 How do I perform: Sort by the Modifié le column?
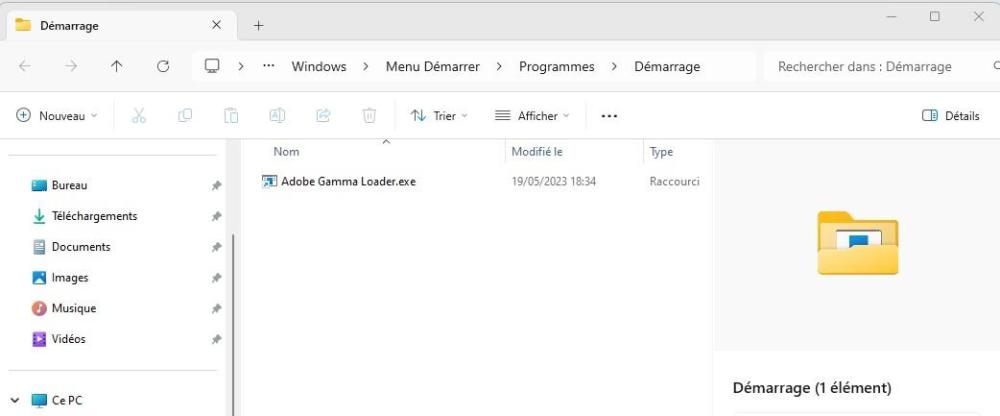[537, 152]
